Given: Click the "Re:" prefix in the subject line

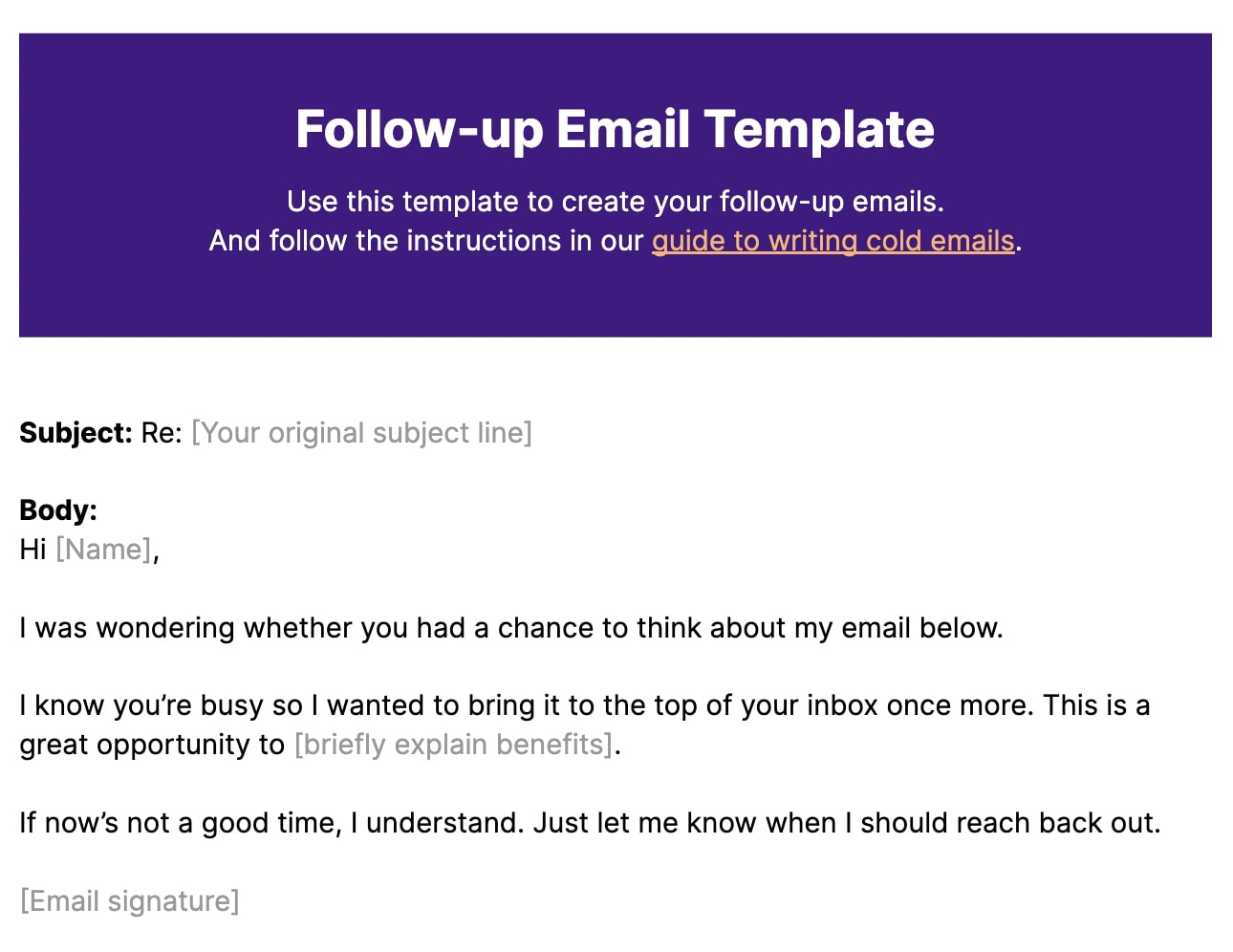Looking at the screenshot, I should coord(161,433).
